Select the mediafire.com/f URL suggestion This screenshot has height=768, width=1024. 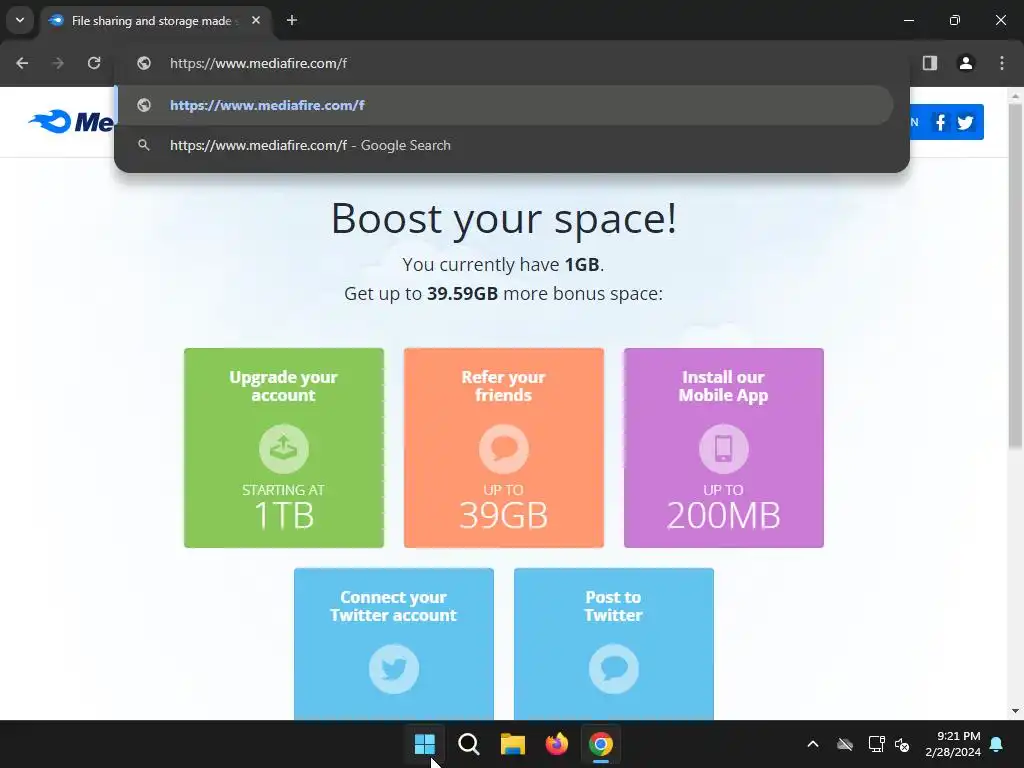pyautogui.click(x=504, y=105)
